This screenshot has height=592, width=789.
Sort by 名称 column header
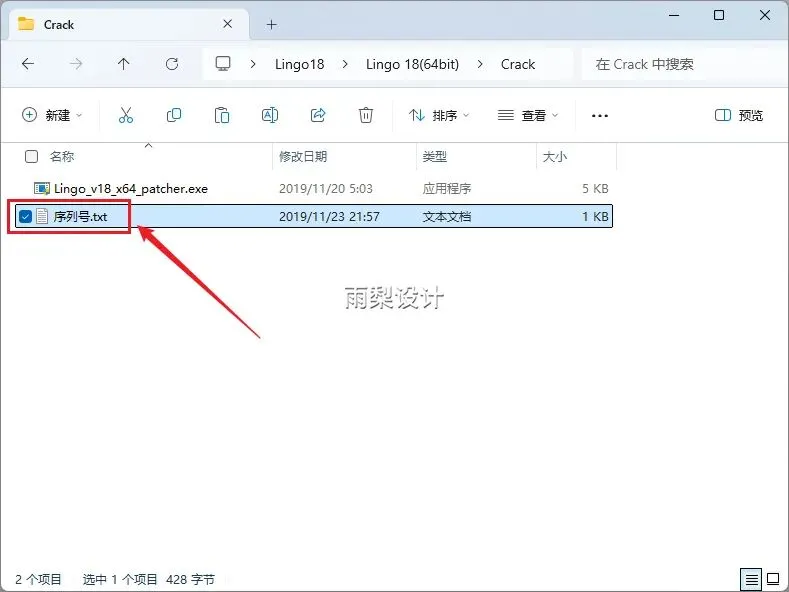pos(62,157)
